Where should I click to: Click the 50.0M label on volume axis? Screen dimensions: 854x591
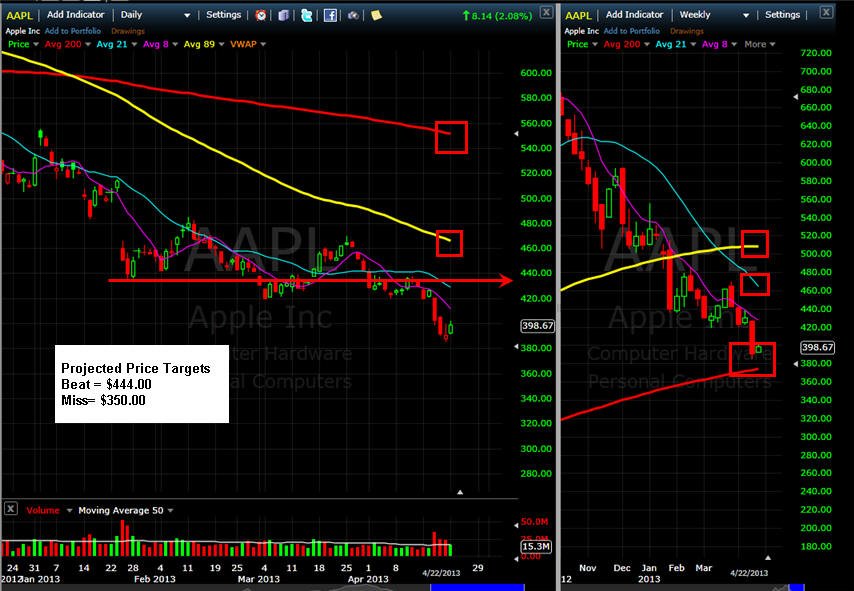coord(534,522)
